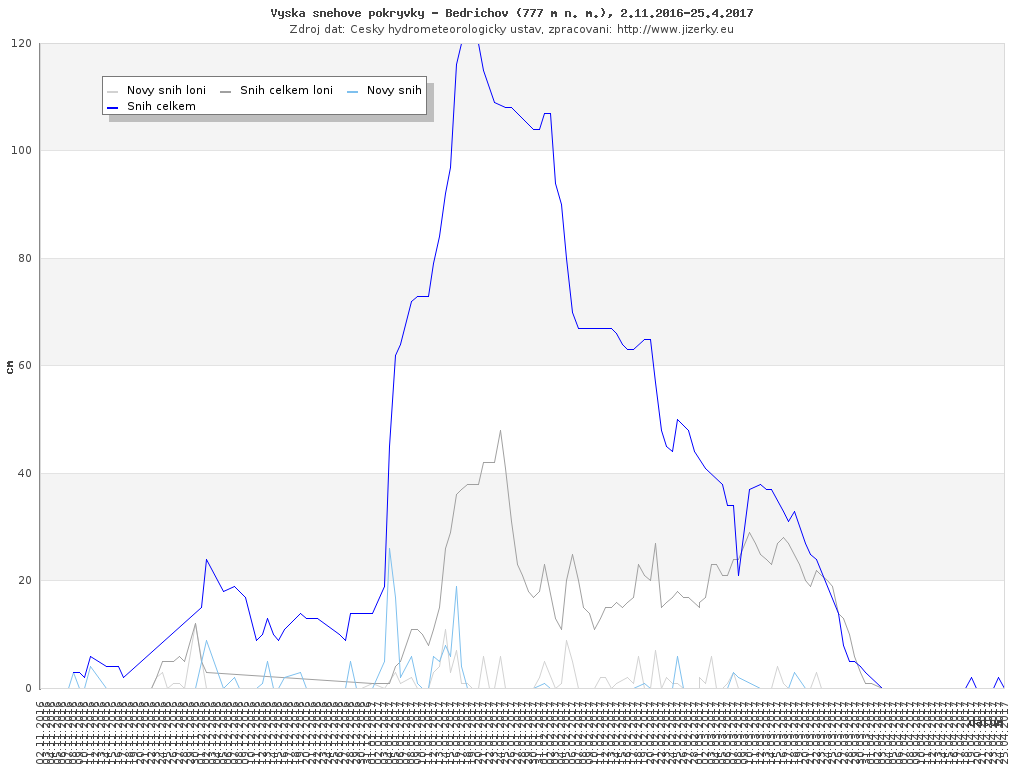Click the 60 label on y-axis
This screenshot has width=1024, height=768.
click(25, 366)
